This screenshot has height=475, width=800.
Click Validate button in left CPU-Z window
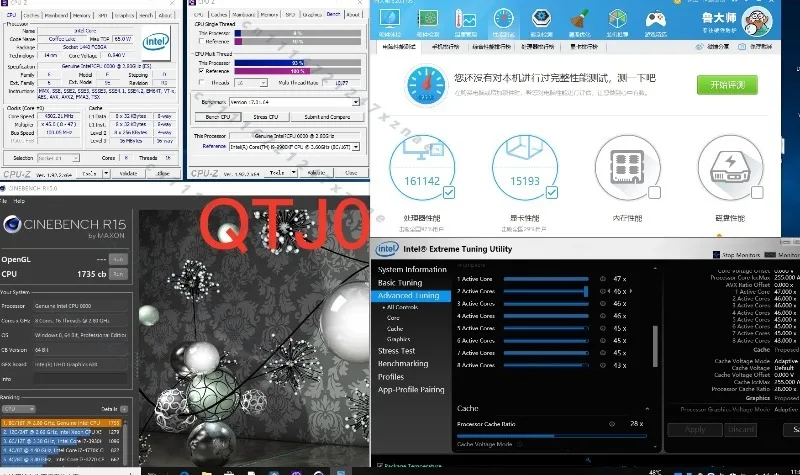(x=128, y=173)
